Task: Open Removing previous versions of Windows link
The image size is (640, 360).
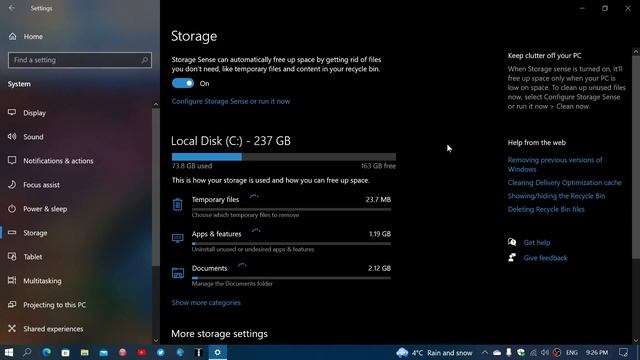Action: click(x=555, y=164)
